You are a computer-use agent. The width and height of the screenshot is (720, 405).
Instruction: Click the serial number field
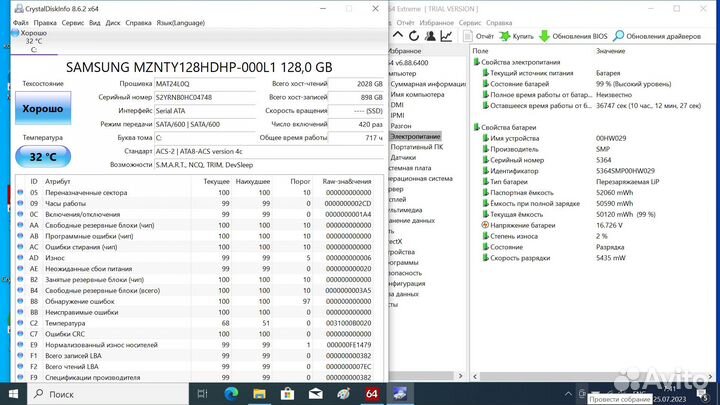point(205,97)
